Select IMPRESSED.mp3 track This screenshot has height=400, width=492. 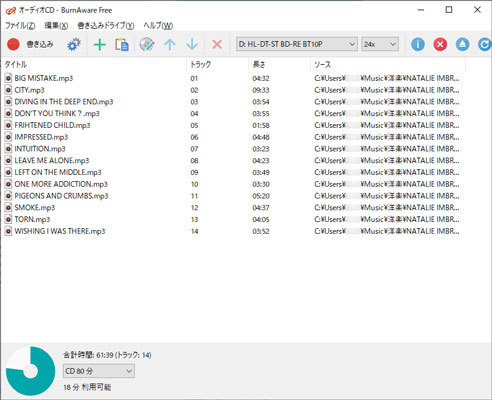click(x=41, y=137)
